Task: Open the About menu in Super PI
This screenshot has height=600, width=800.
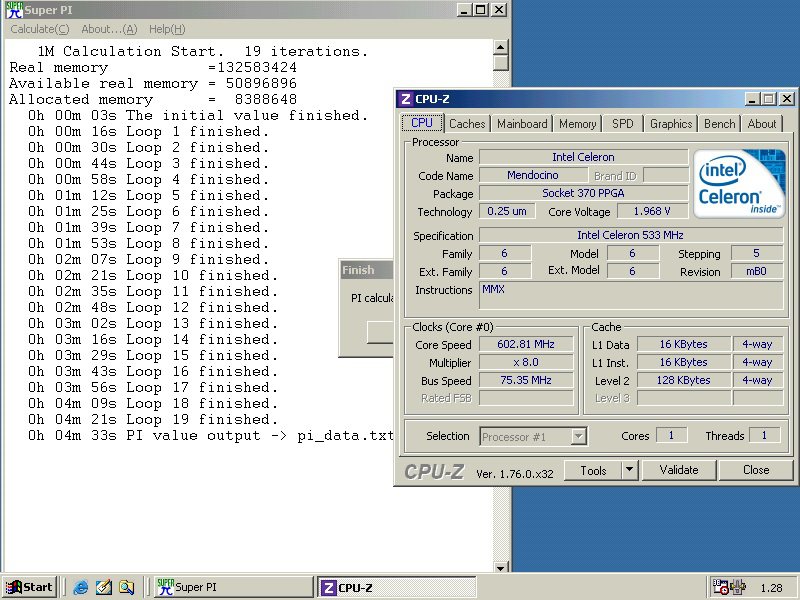Action: tap(109, 29)
